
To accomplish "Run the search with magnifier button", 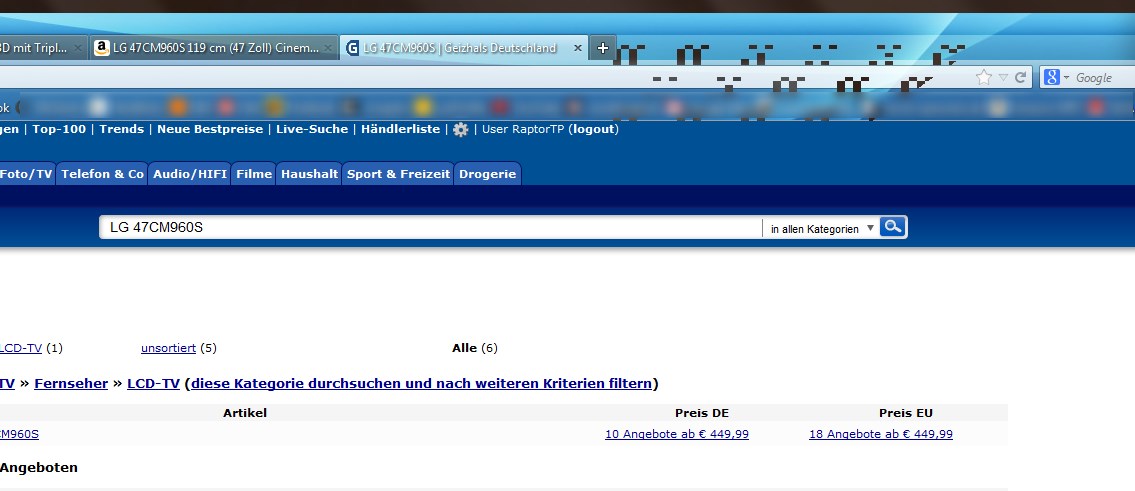I will (x=893, y=227).
